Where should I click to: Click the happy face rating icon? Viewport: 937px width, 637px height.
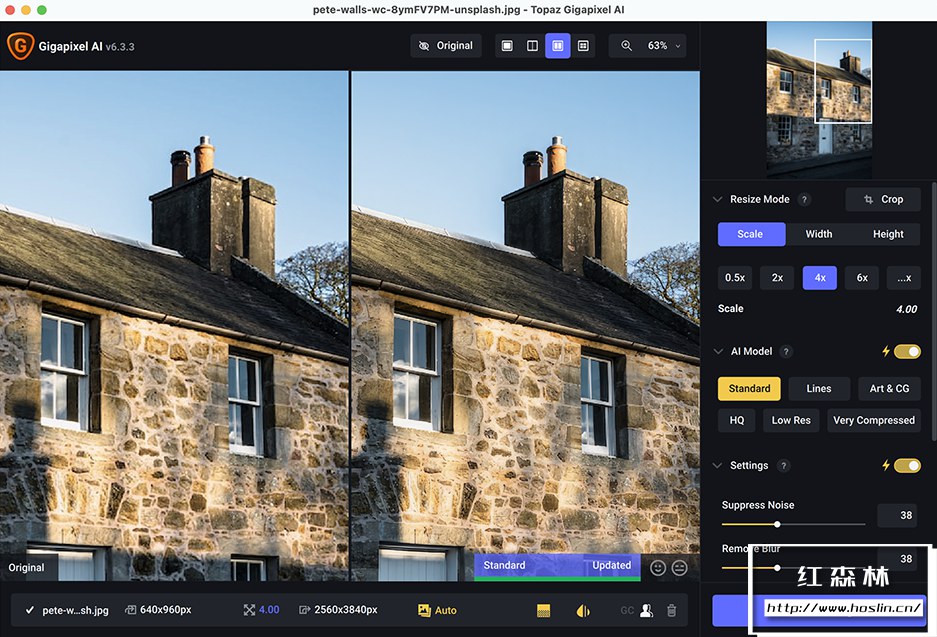[657, 567]
